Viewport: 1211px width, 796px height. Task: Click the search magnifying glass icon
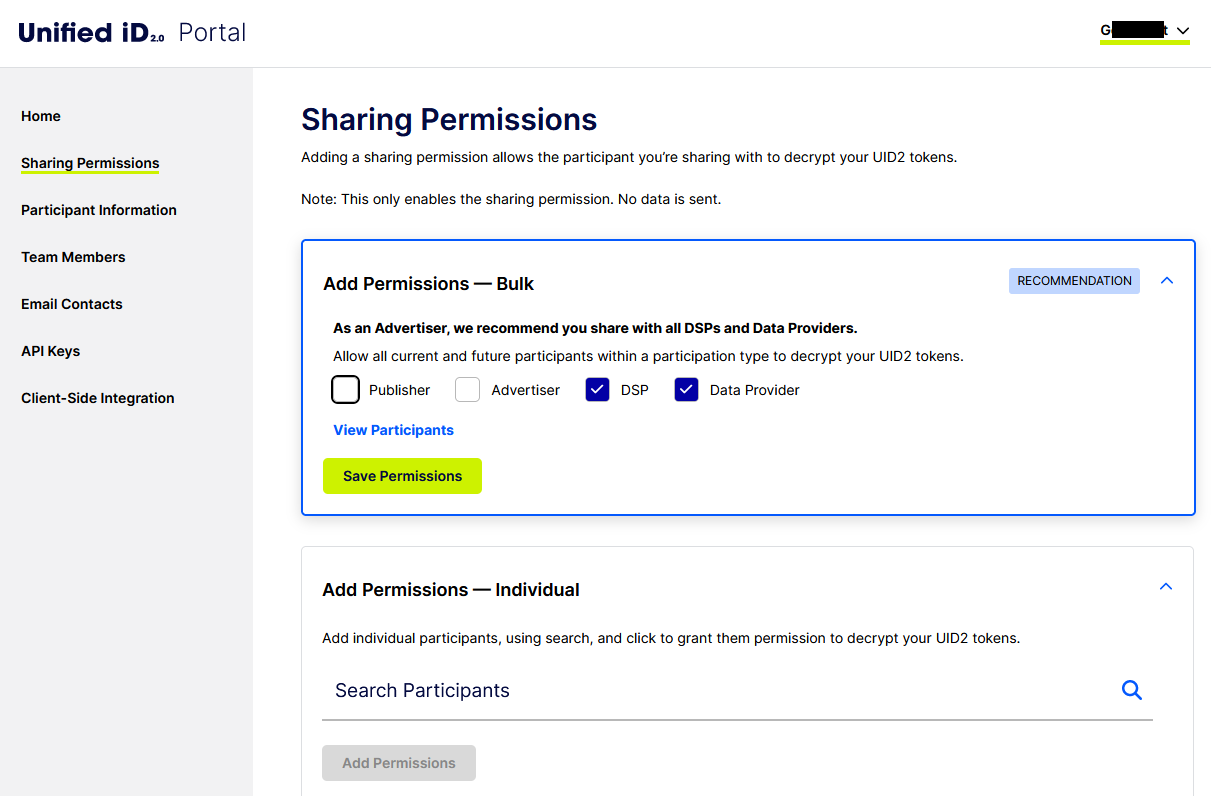(1131, 690)
